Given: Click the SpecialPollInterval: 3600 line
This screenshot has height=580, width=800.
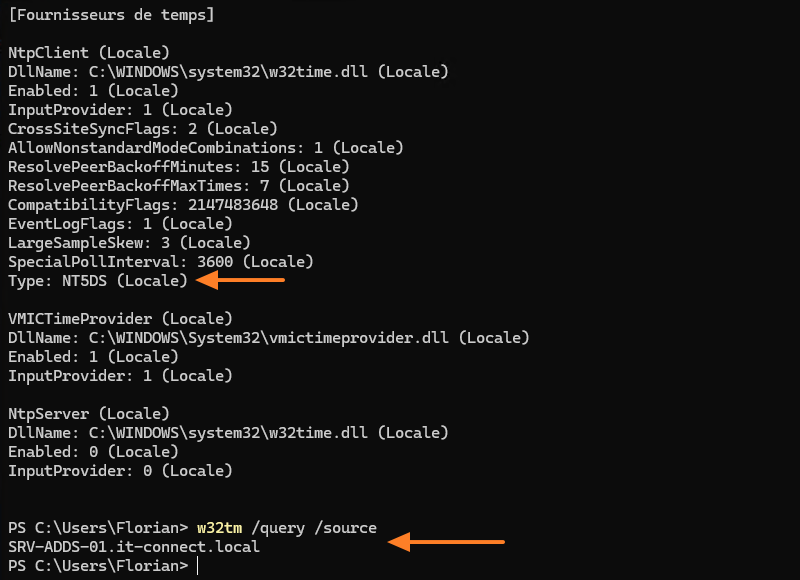Looking at the screenshot, I should 160,262.
